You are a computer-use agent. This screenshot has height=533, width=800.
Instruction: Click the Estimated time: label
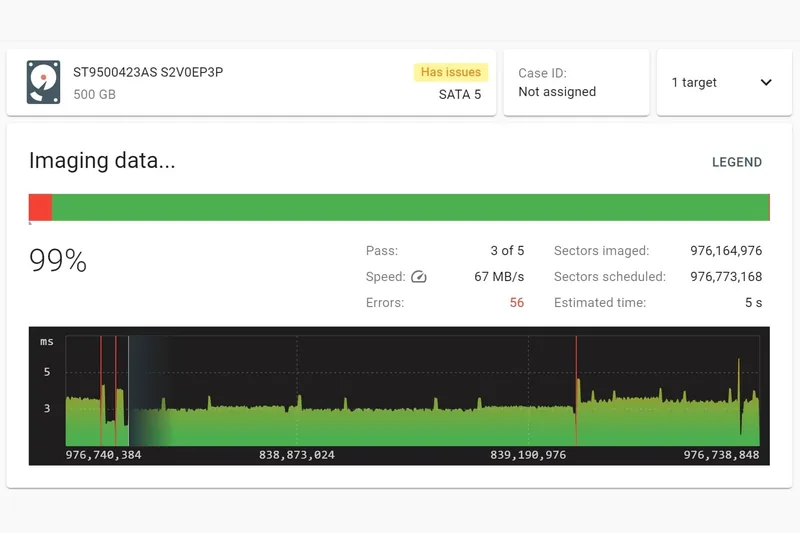(x=600, y=302)
